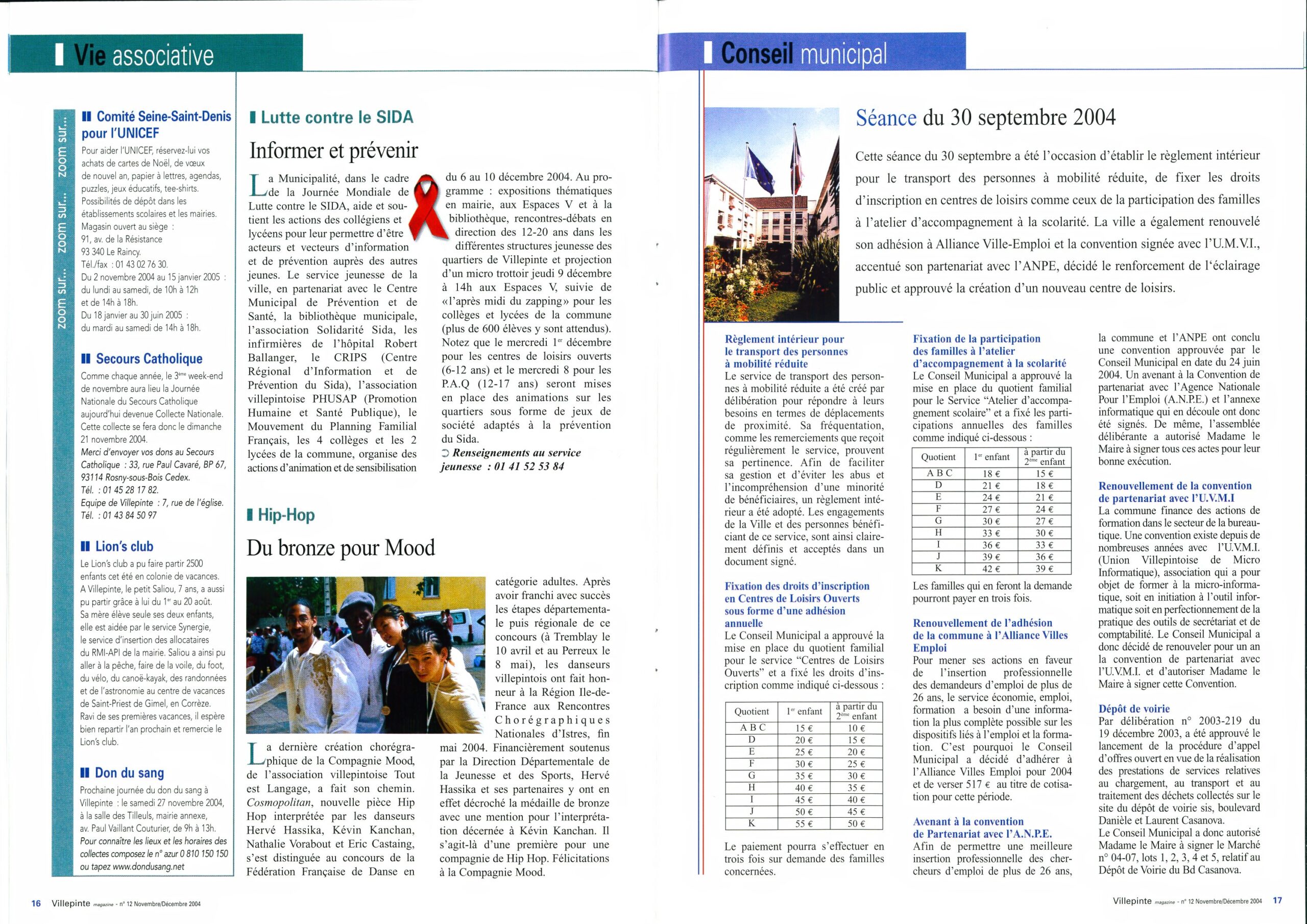Click the Don du sang section heading

129,772
